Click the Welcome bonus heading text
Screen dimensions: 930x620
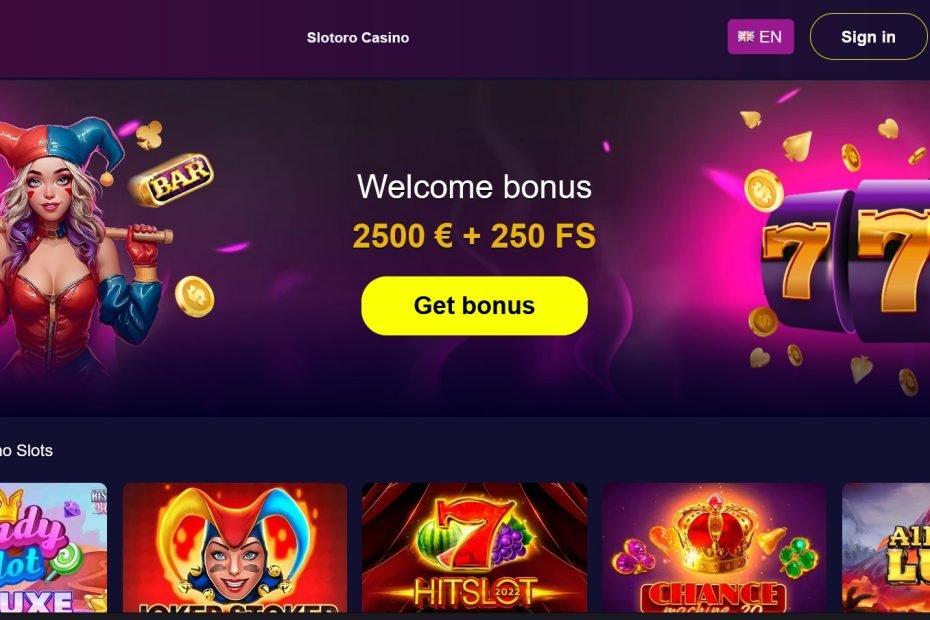tap(474, 187)
